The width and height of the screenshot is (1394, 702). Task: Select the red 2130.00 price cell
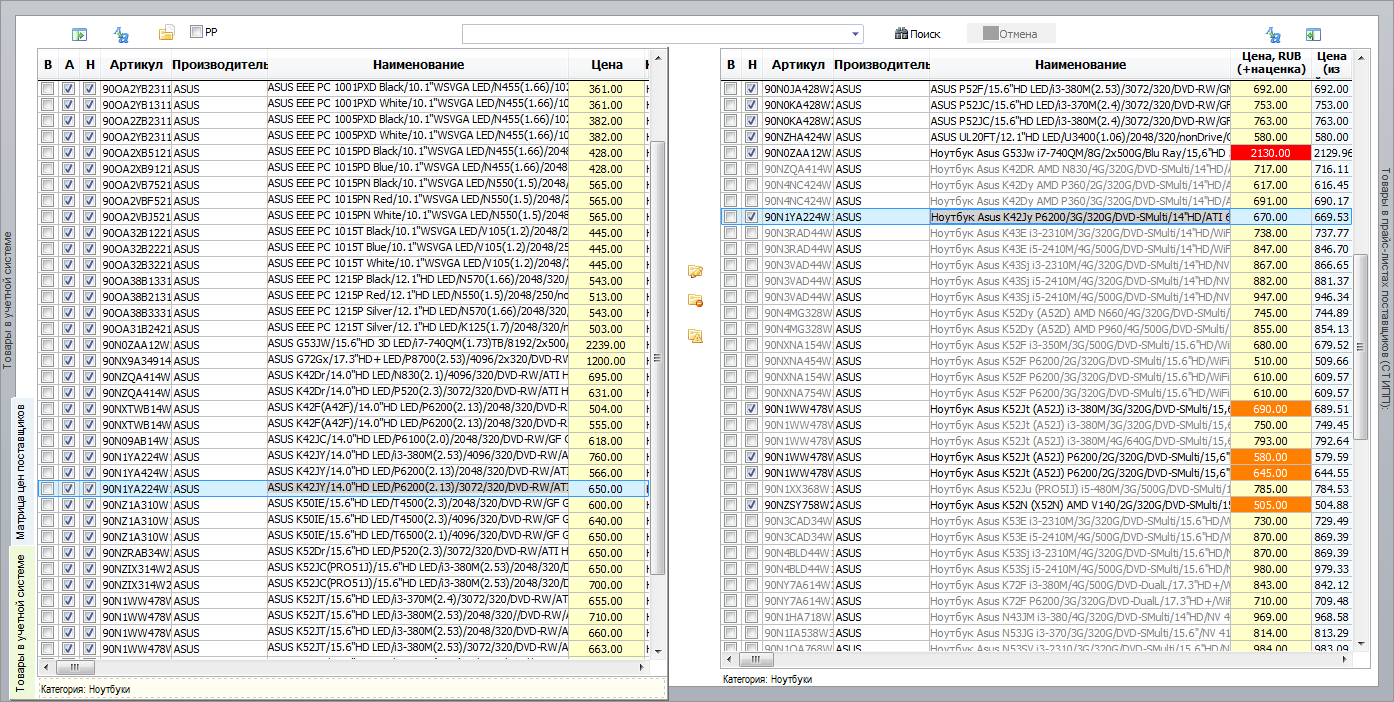(1270, 153)
